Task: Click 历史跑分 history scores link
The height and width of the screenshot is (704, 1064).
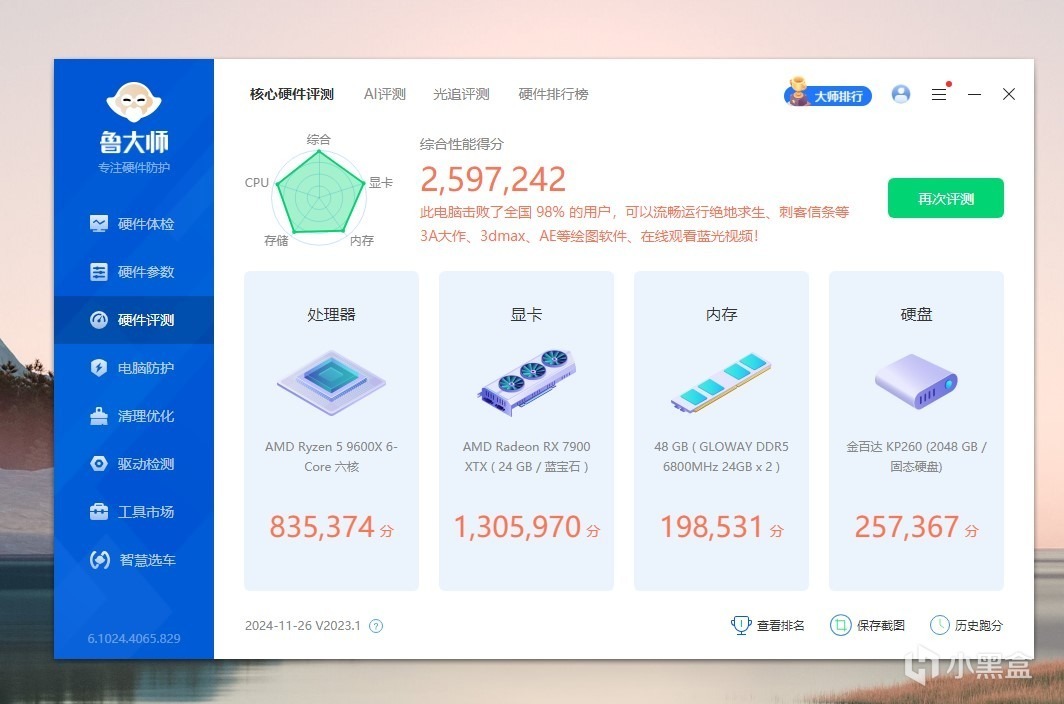Action: point(966,625)
